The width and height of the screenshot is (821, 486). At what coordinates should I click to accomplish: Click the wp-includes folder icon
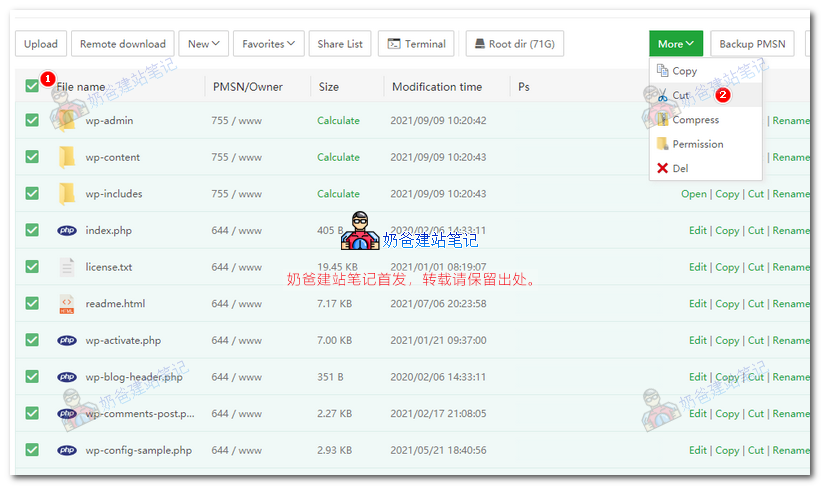click(x=66, y=194)
